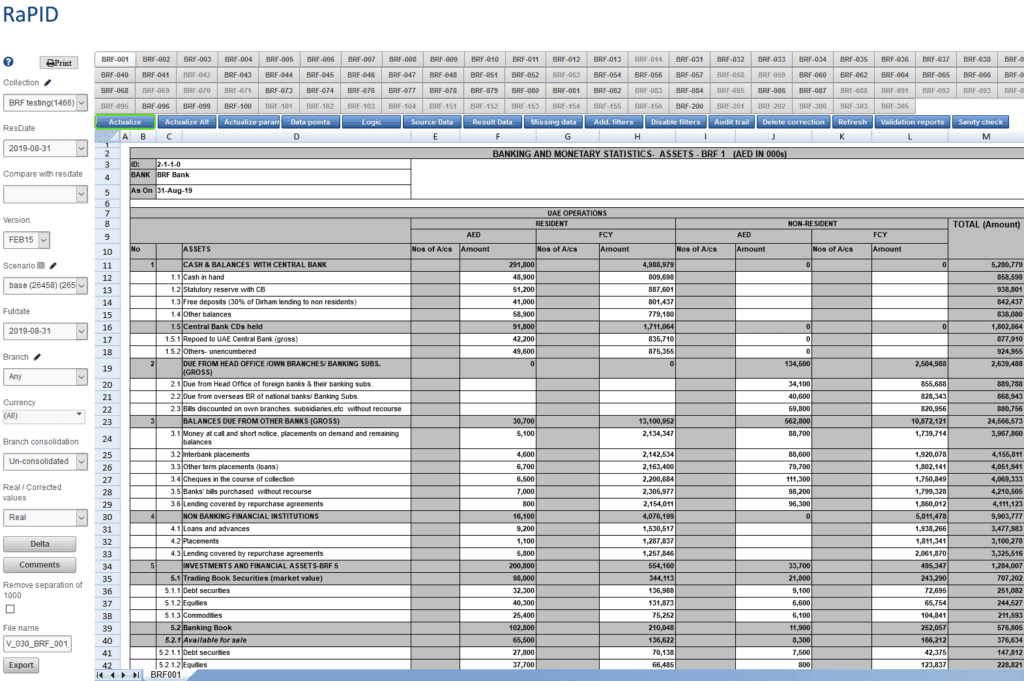
Task: Edit the Collection using the pencil icon
Action: point(47,82)
